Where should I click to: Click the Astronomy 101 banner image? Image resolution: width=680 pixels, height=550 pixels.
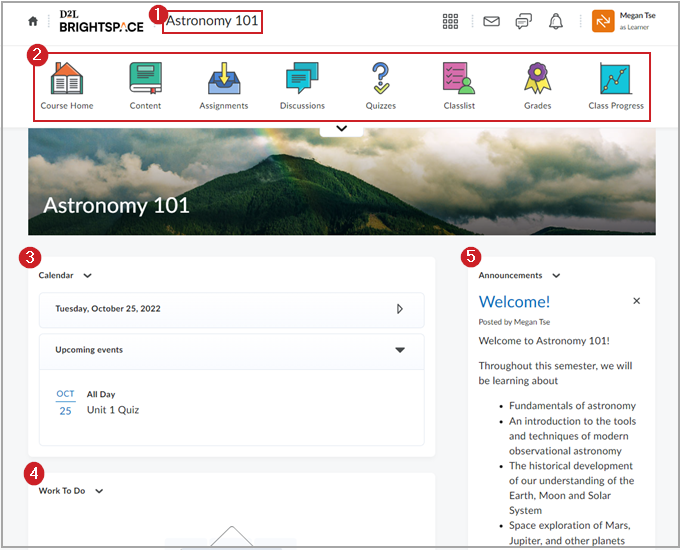pos(342,182)
